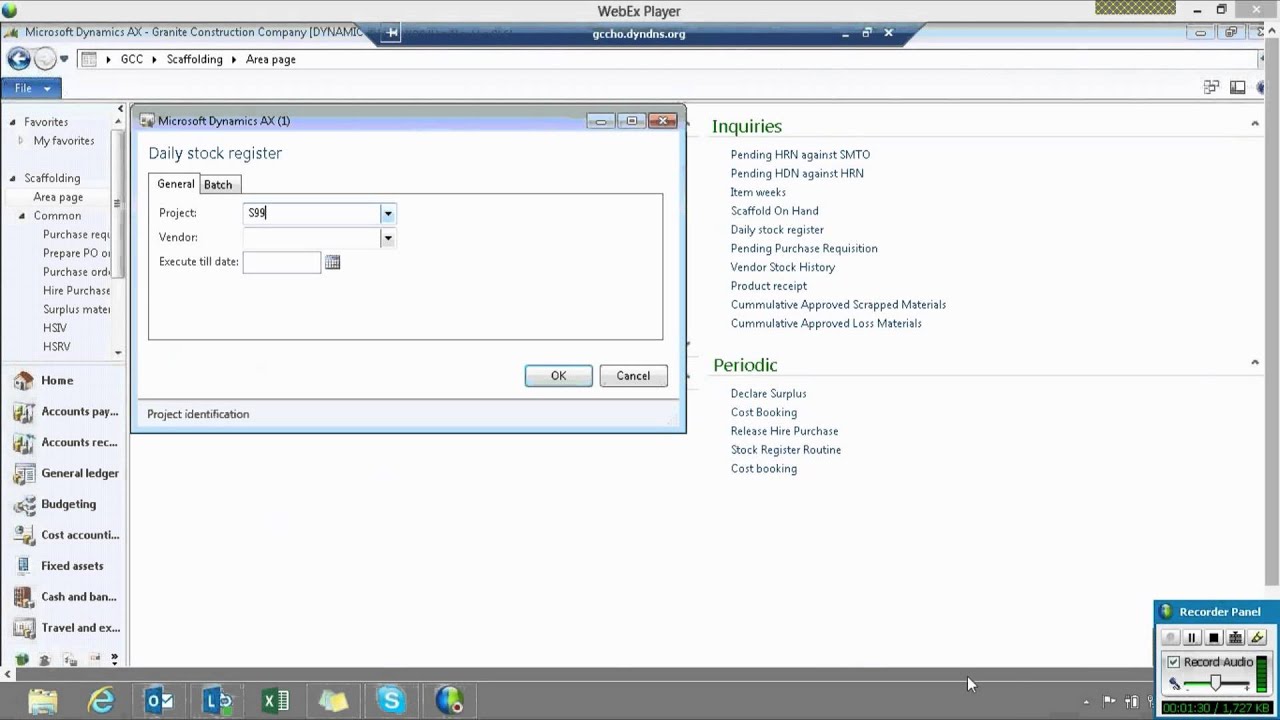Image resolution: width=1280 pixels, height=720 pixels.
Task: Open the Project dropdown list
Action: pos(387,213)
